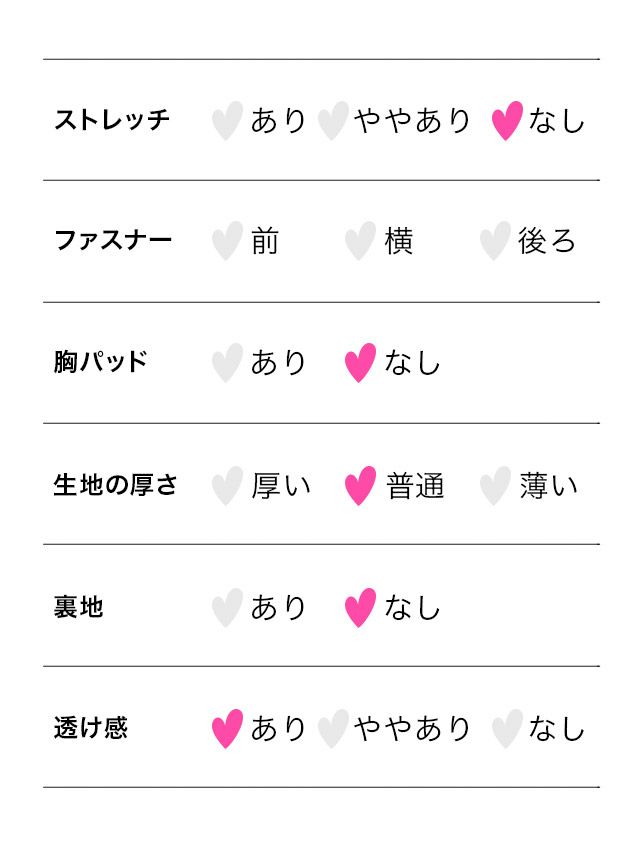640x854 pixels.
Task: Click the gray heart for 透け感 なし
Action: point(507,729)
